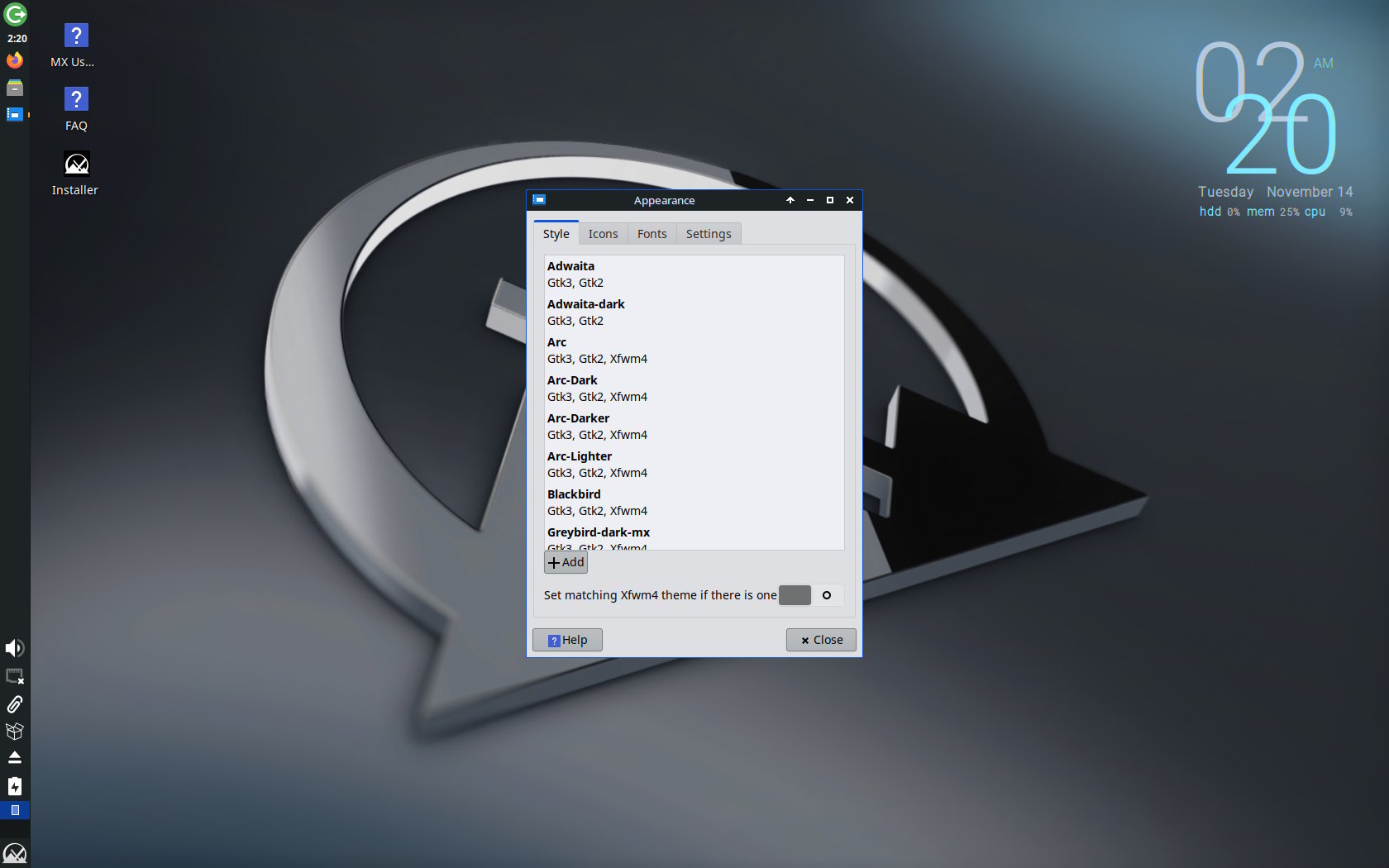This screenshot has width=1389, height=868.
Task: Select the Arc theme
Action: [694, 351]
